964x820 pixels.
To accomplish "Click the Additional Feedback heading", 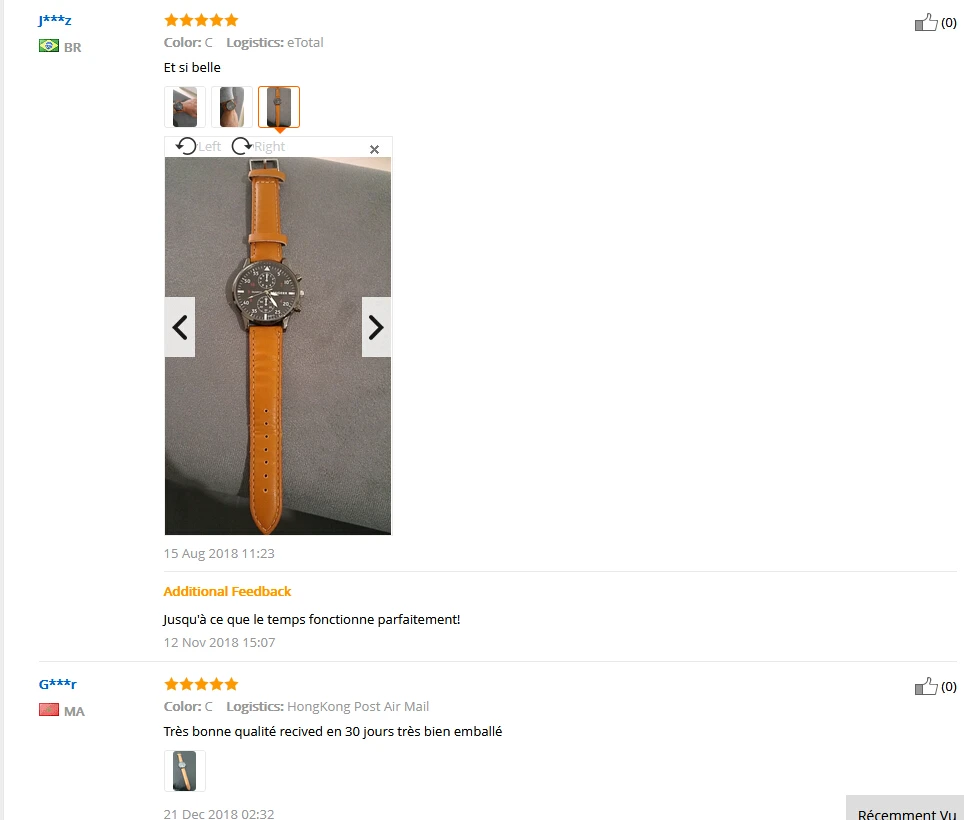I will [227, 591].
